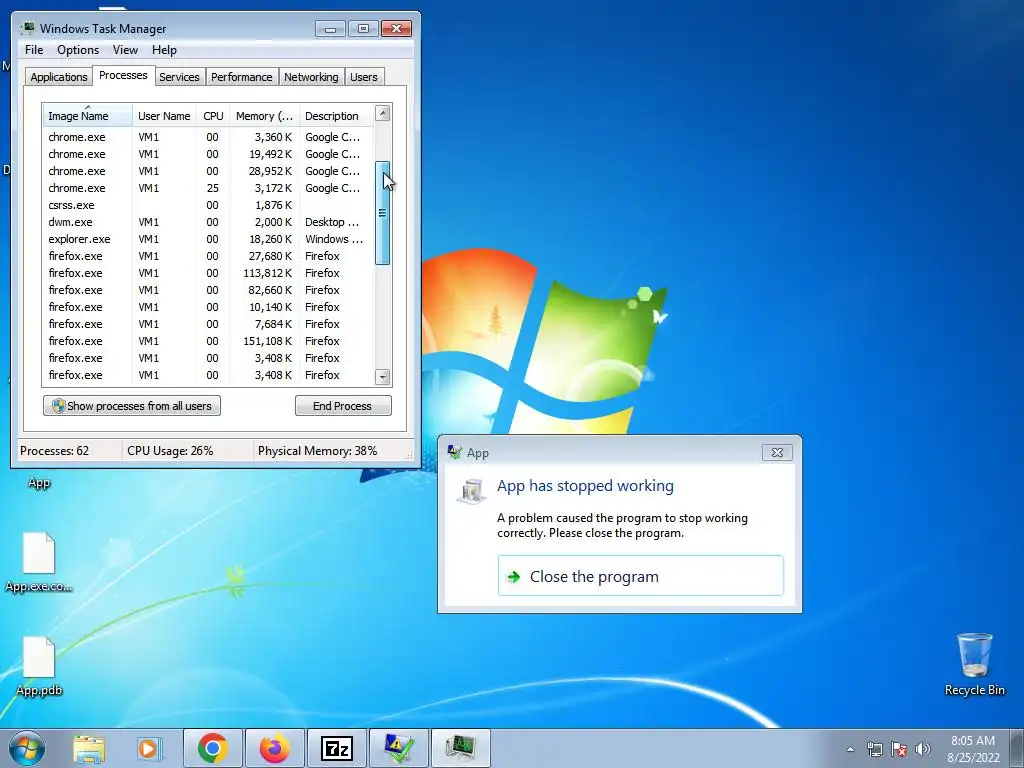Select Recycle Bin desktop icon
The width and height of the screenshot is (1024, 768).
[x=974, y=664]
